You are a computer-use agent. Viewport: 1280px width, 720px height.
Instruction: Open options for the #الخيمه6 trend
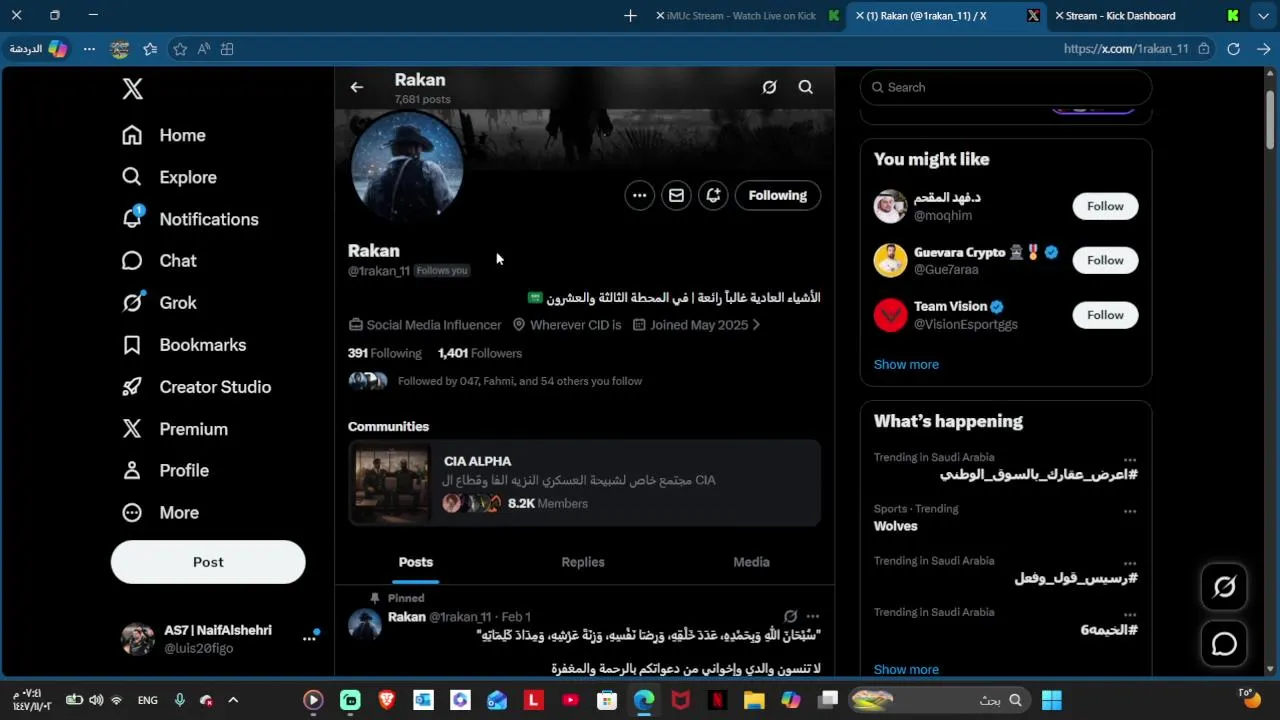pos(1129,615)
